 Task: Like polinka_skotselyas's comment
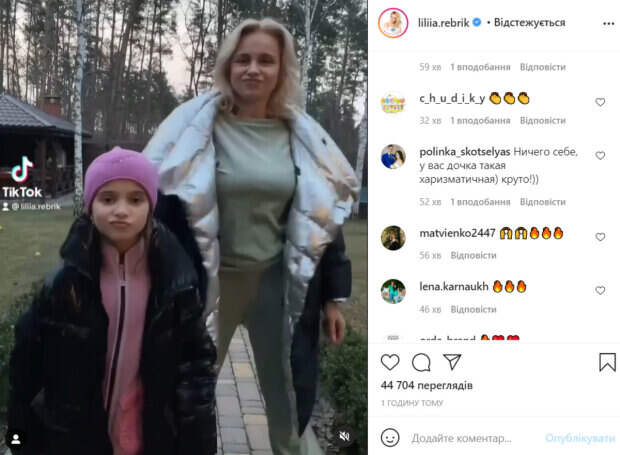point(600,156)
